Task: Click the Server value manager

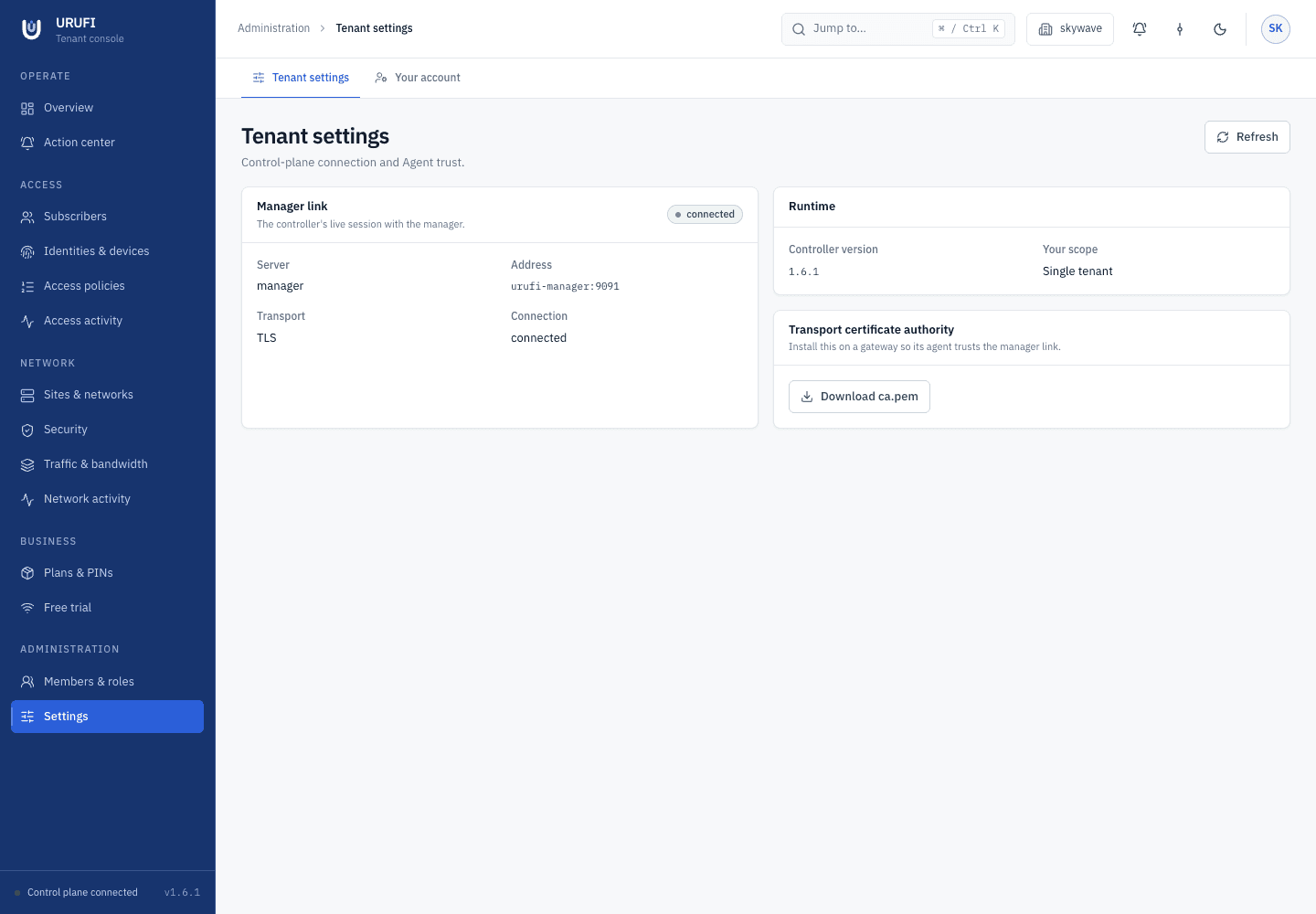Action: pyautogui.click(x=281, y=286)
